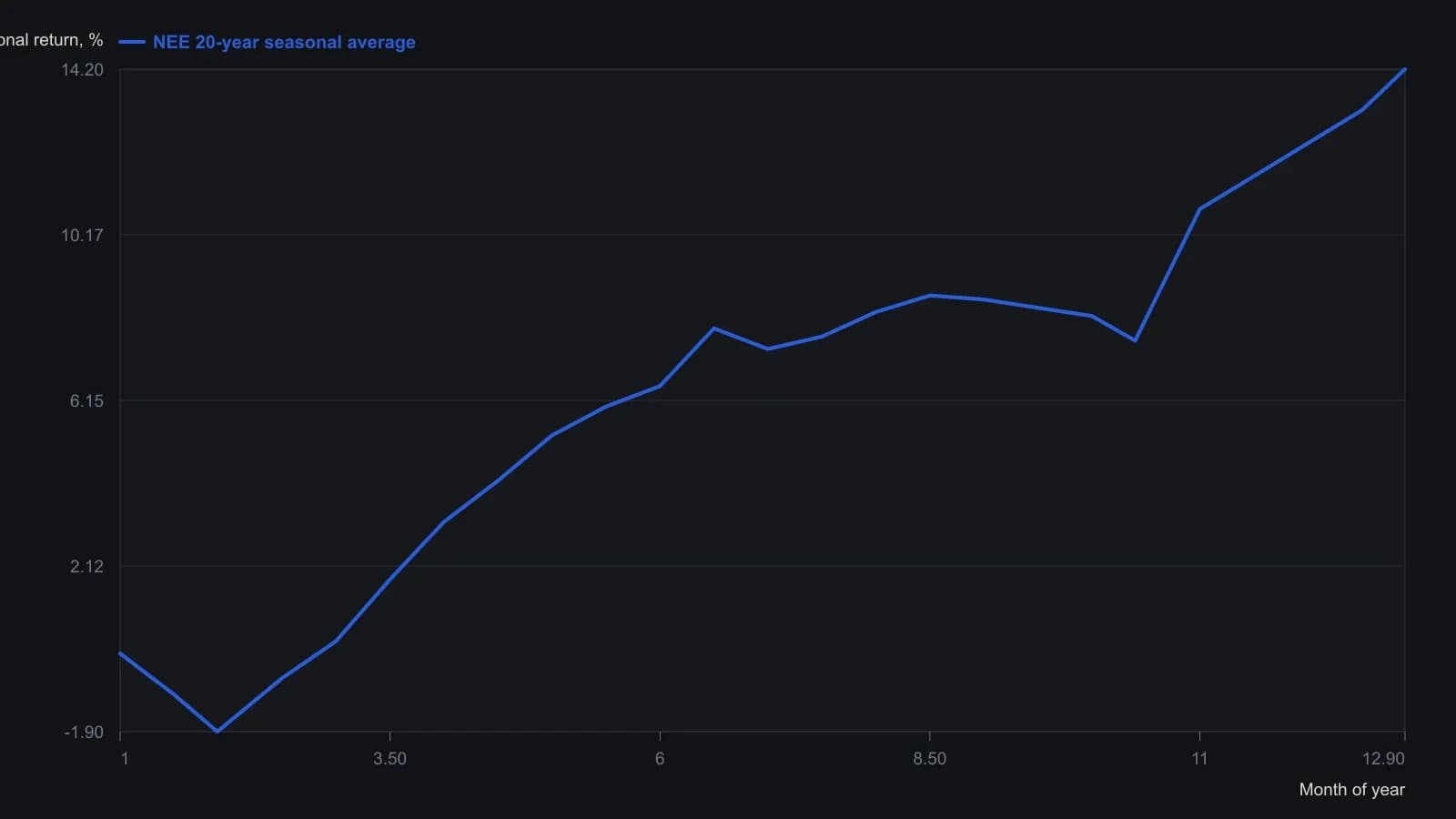1456x819 pixels.
Task: Click the sharp dip in the line before month 11
Action: pos(1135,340)
